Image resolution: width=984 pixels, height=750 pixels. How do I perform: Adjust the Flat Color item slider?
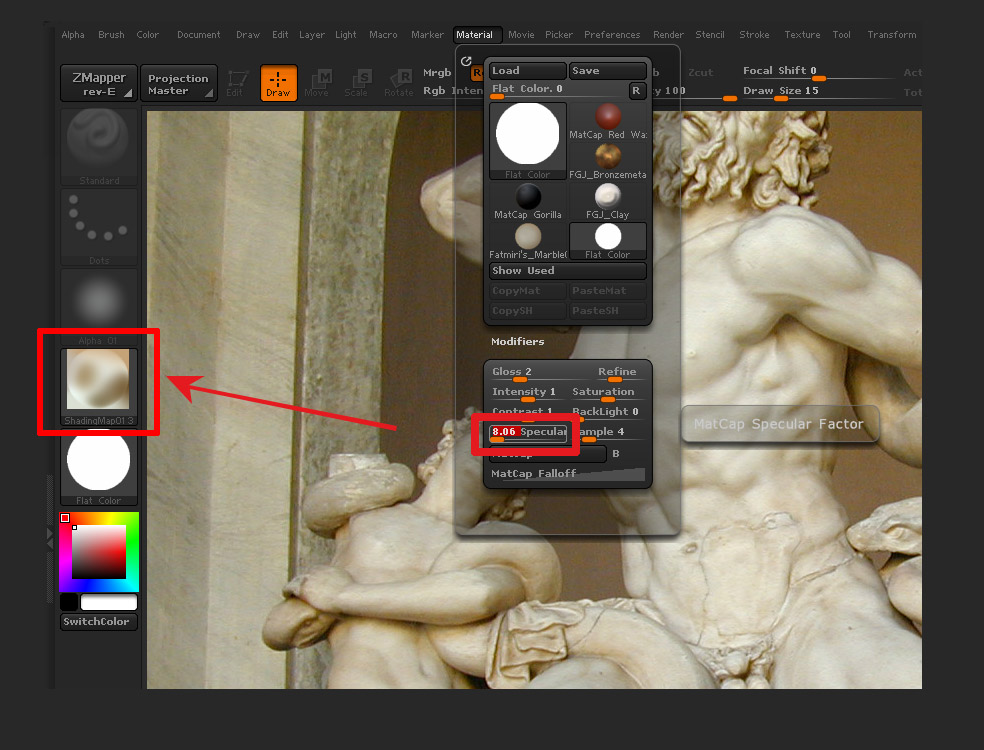click(x=558, y=91)
